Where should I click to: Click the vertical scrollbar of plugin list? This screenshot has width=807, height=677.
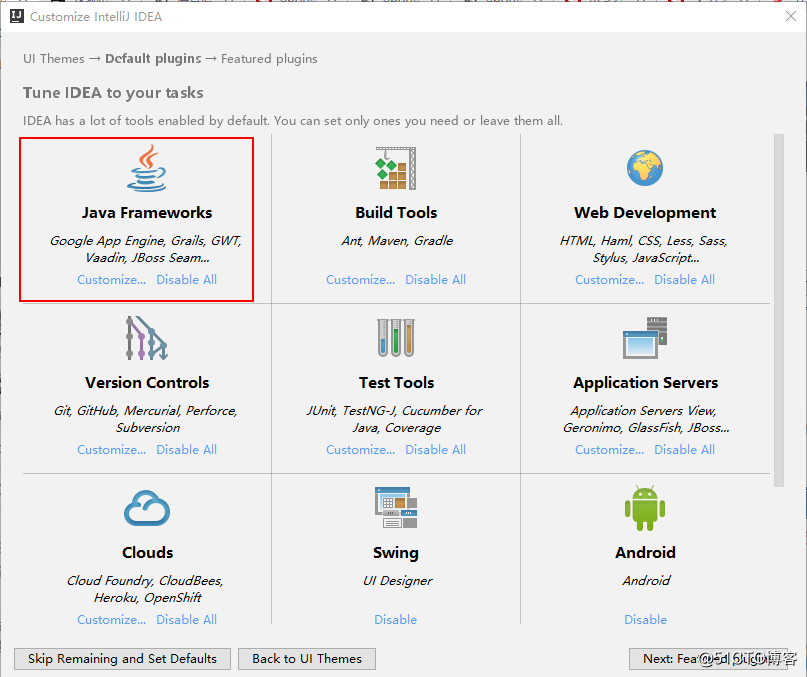[x=779, y=310]
